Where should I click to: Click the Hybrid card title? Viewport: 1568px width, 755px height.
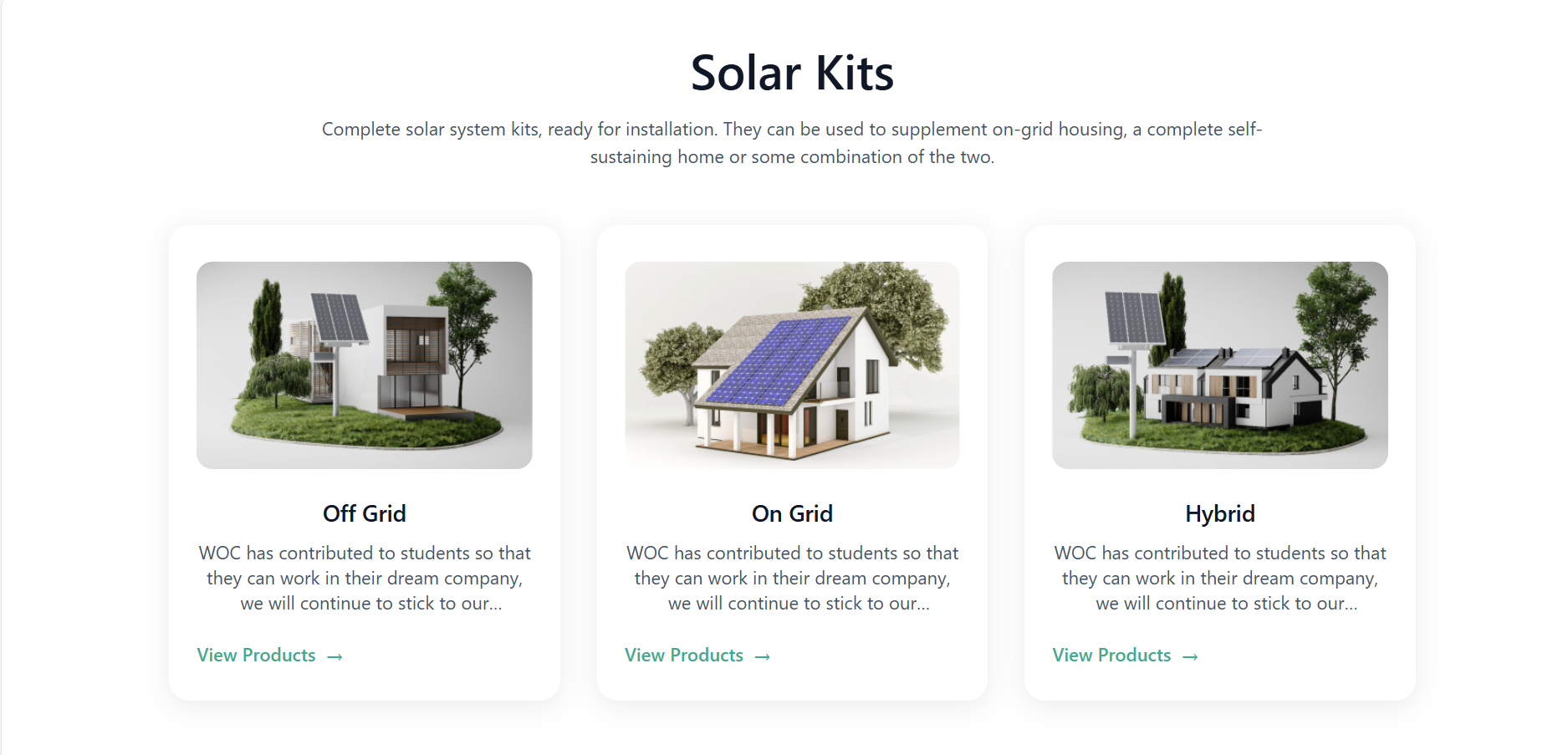[1220, 513]
